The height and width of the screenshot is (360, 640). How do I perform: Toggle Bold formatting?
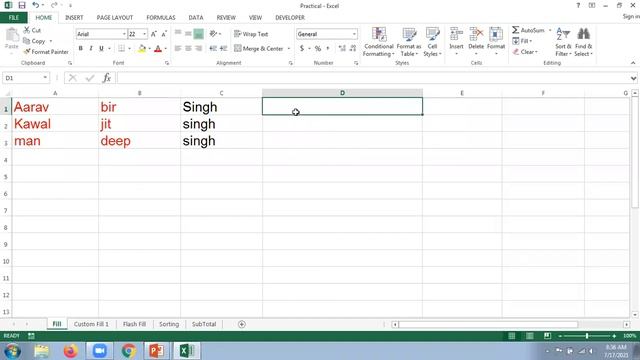tap(80, 49)
